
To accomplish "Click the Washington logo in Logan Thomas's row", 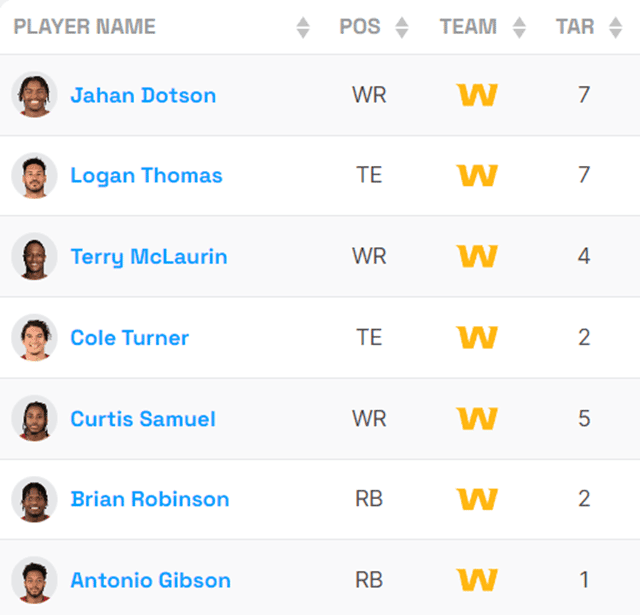I will point(477,176).
